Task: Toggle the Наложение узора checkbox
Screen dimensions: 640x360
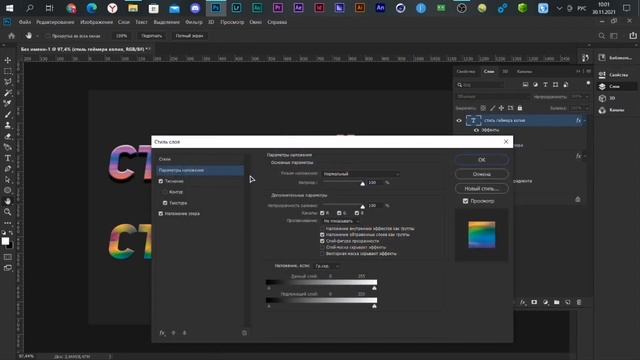Action: click(x=161, y=213)
